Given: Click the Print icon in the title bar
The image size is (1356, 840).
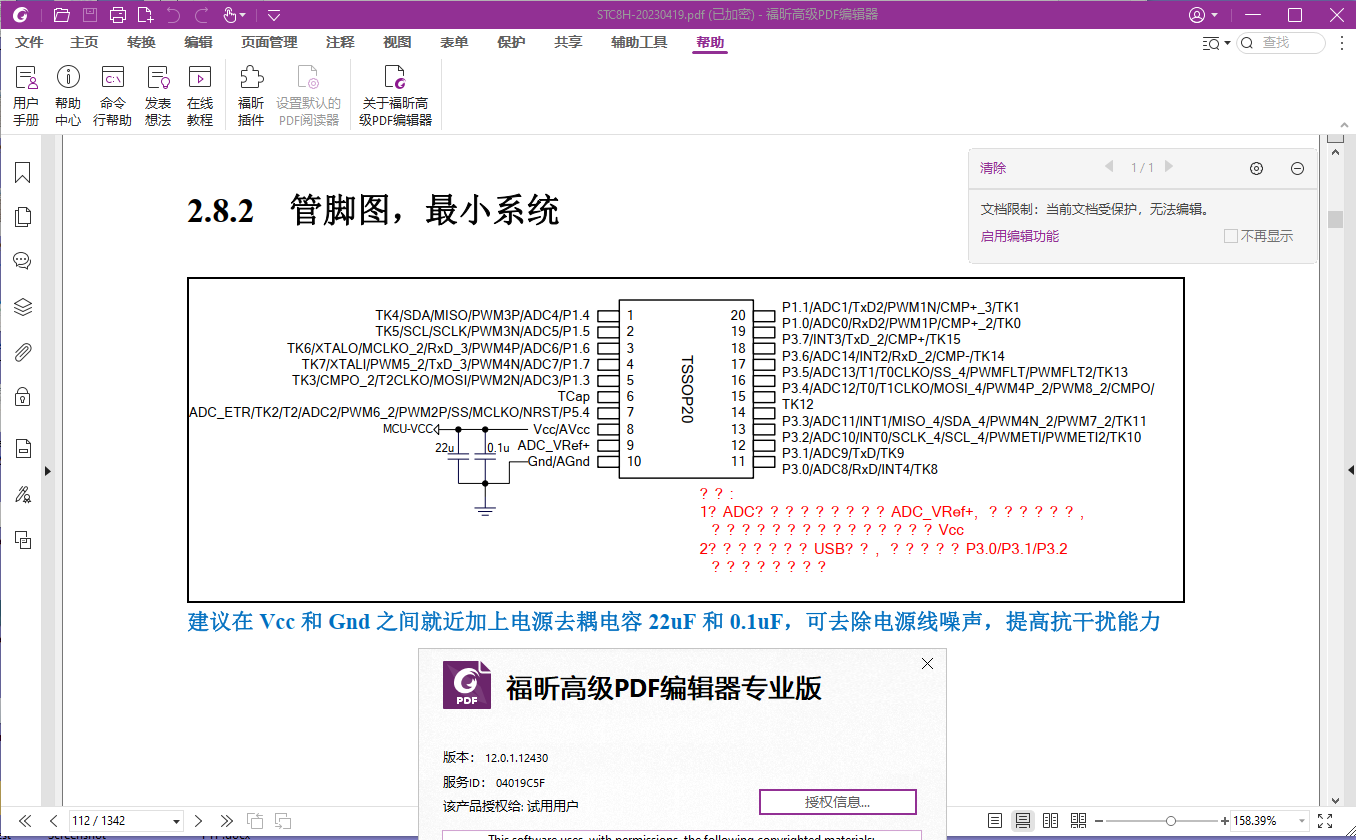Looking at the screenshot, I should (x=118, y=15).
